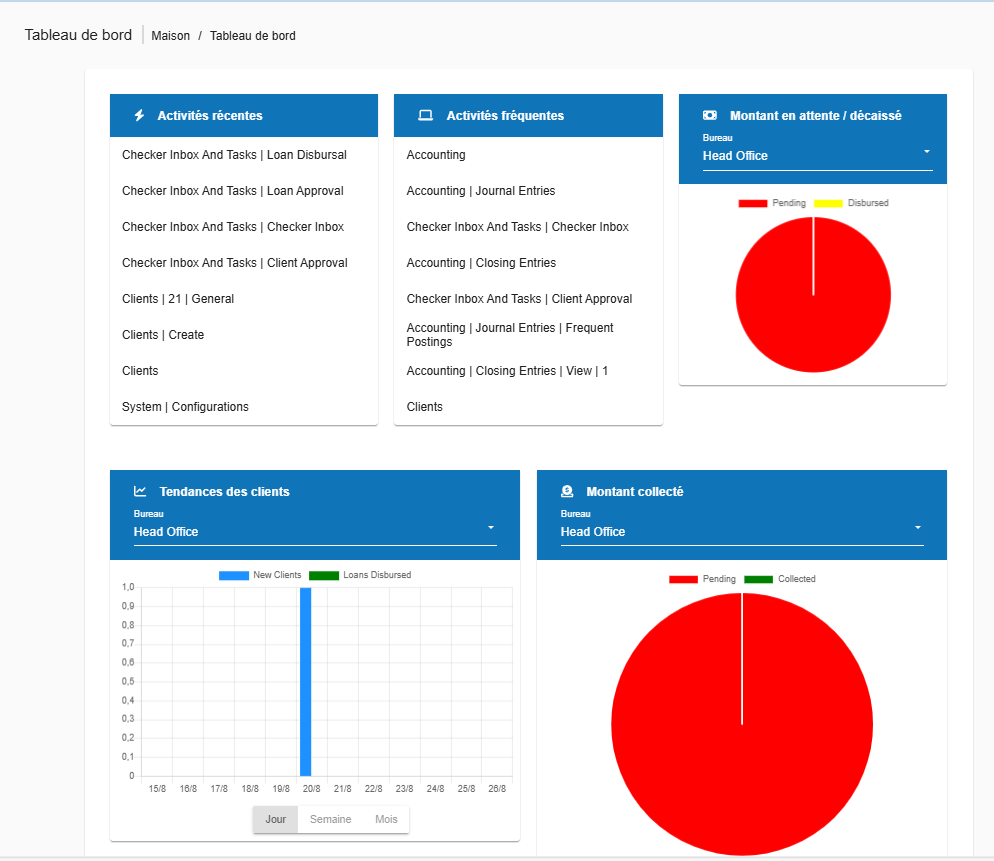Toggle the yellow Disbursed legend item
994x861 pixels.
[x=851, y=203]
